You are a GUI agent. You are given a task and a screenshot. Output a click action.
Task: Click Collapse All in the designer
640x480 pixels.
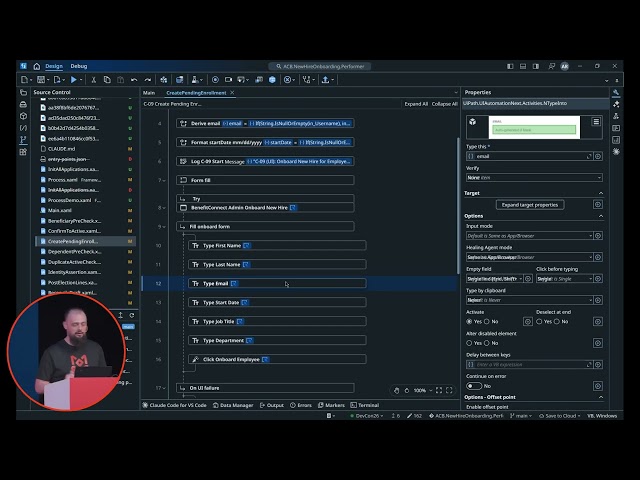click(444, 104)
